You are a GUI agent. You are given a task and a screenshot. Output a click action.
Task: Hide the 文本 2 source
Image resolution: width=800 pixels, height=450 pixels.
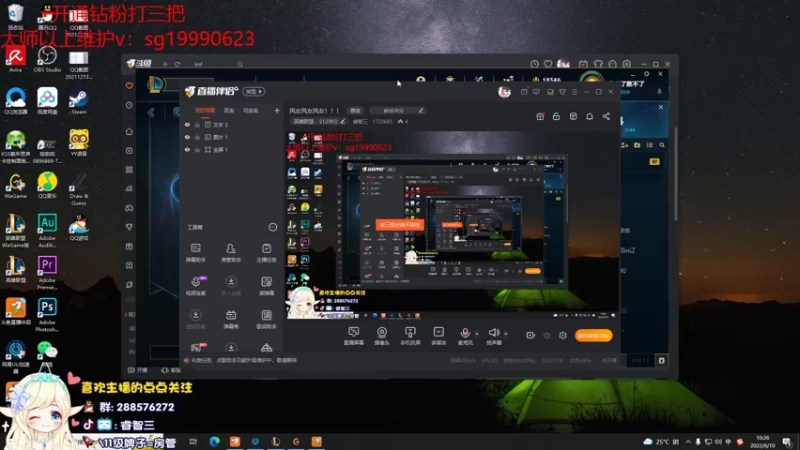click(x=187, y=124)
